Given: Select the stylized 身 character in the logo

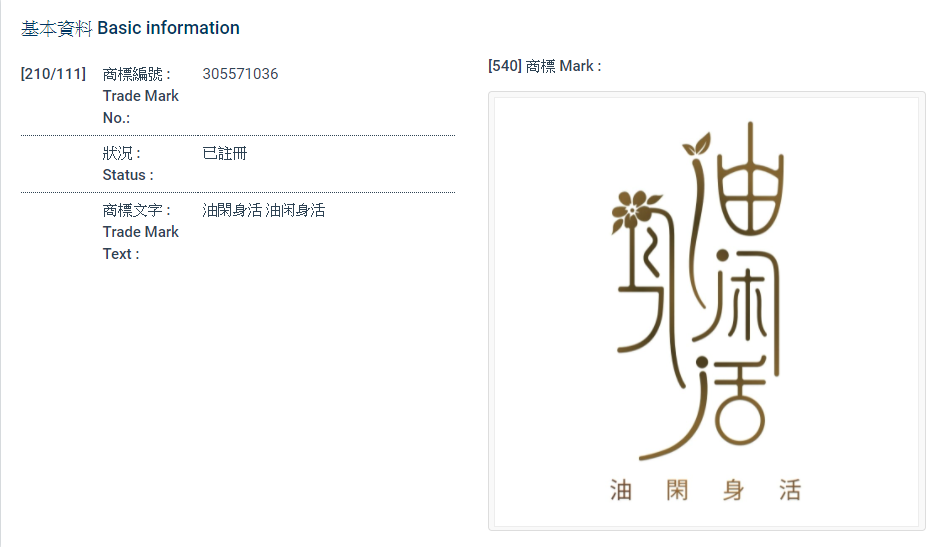Looking at the screenshot, I should (x=645, y=290).
